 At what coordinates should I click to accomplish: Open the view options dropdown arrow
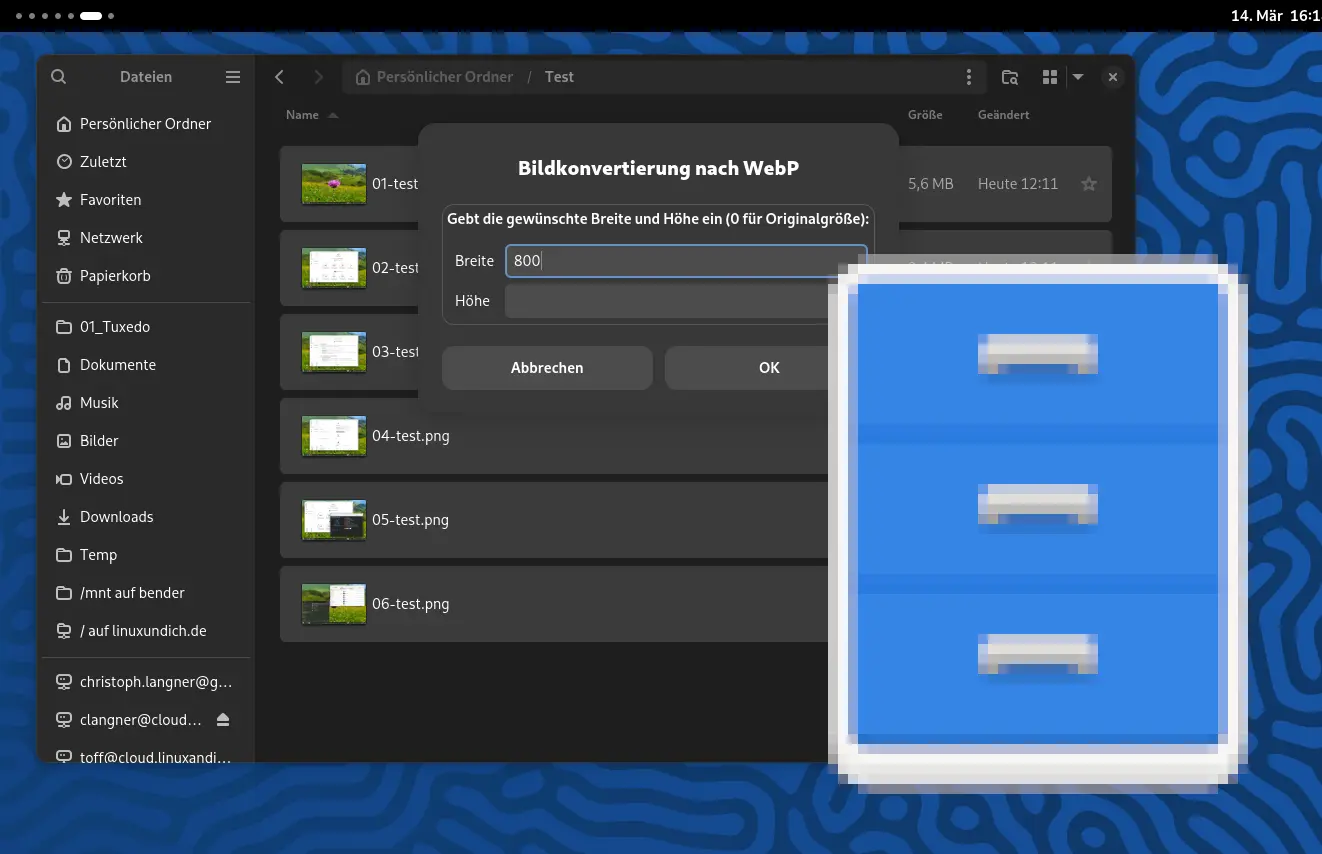click(x=1078, y=76)
